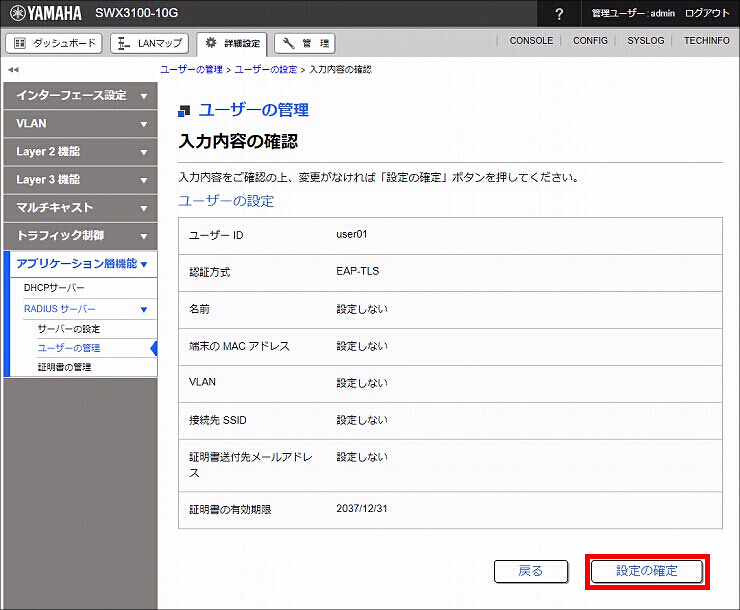Open the CONFIG link

590,41
